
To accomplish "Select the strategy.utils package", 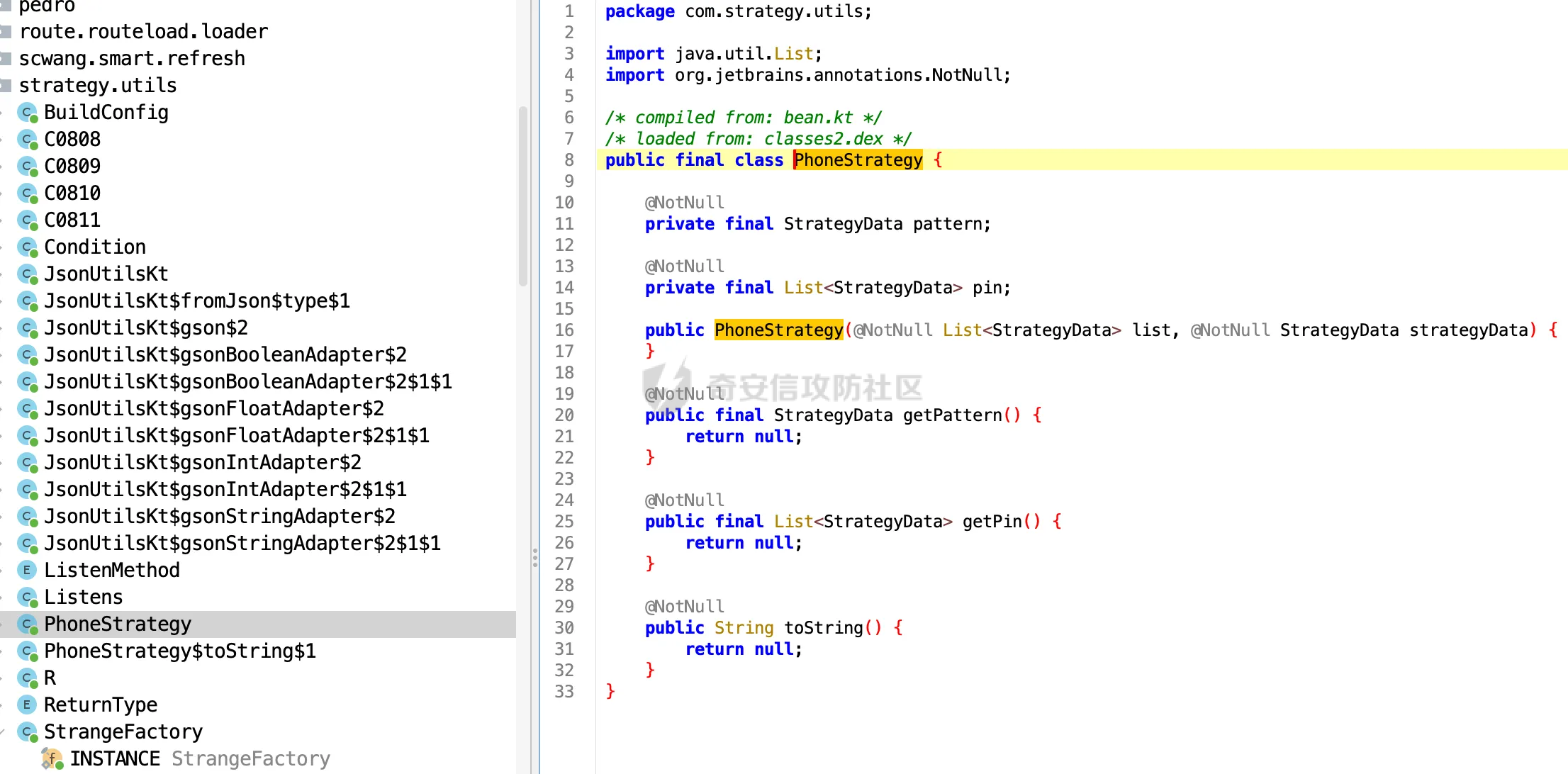I will pyautogui.click(x=98, y=86).
